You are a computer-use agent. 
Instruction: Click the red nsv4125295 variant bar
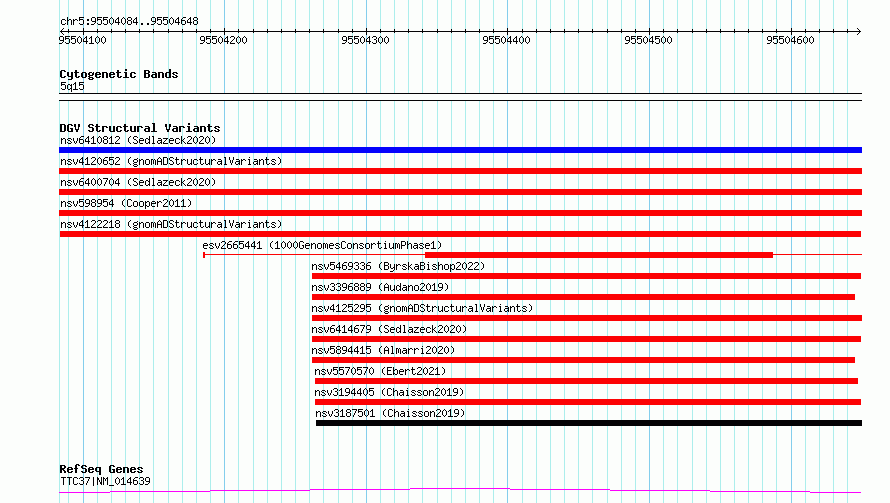click(x=587, y=318)
